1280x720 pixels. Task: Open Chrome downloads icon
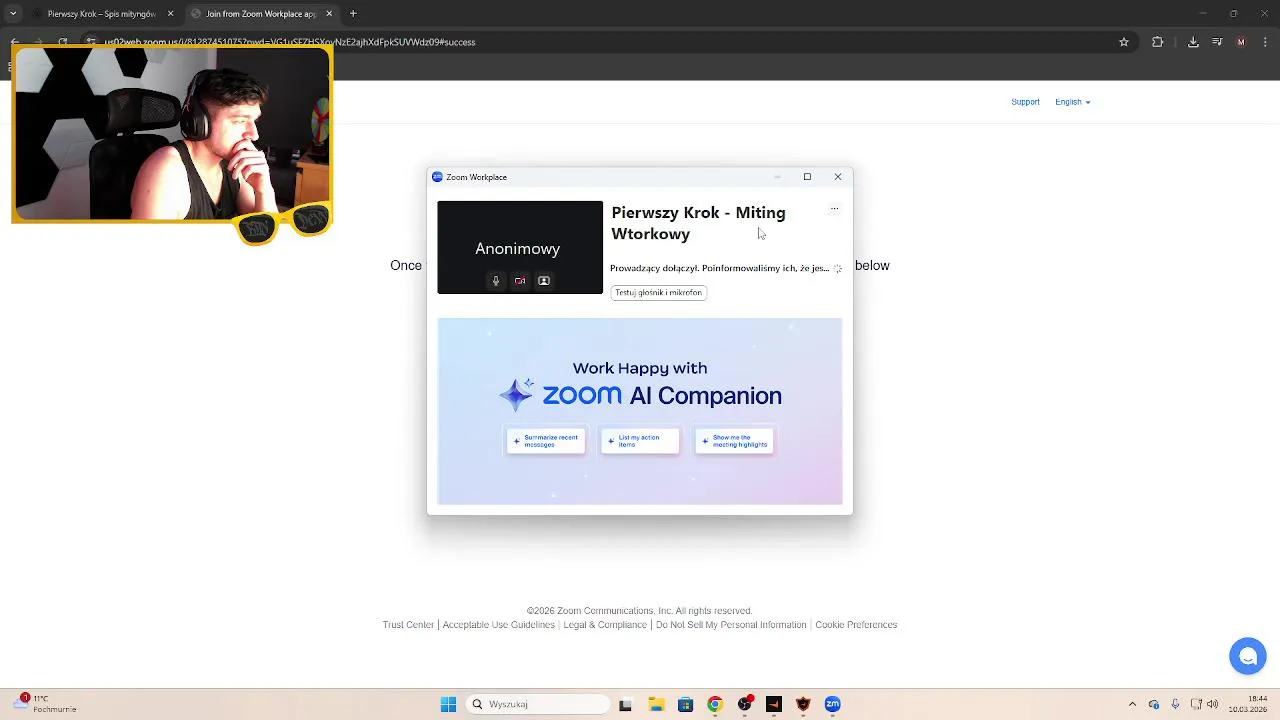tap(1193, 42)
